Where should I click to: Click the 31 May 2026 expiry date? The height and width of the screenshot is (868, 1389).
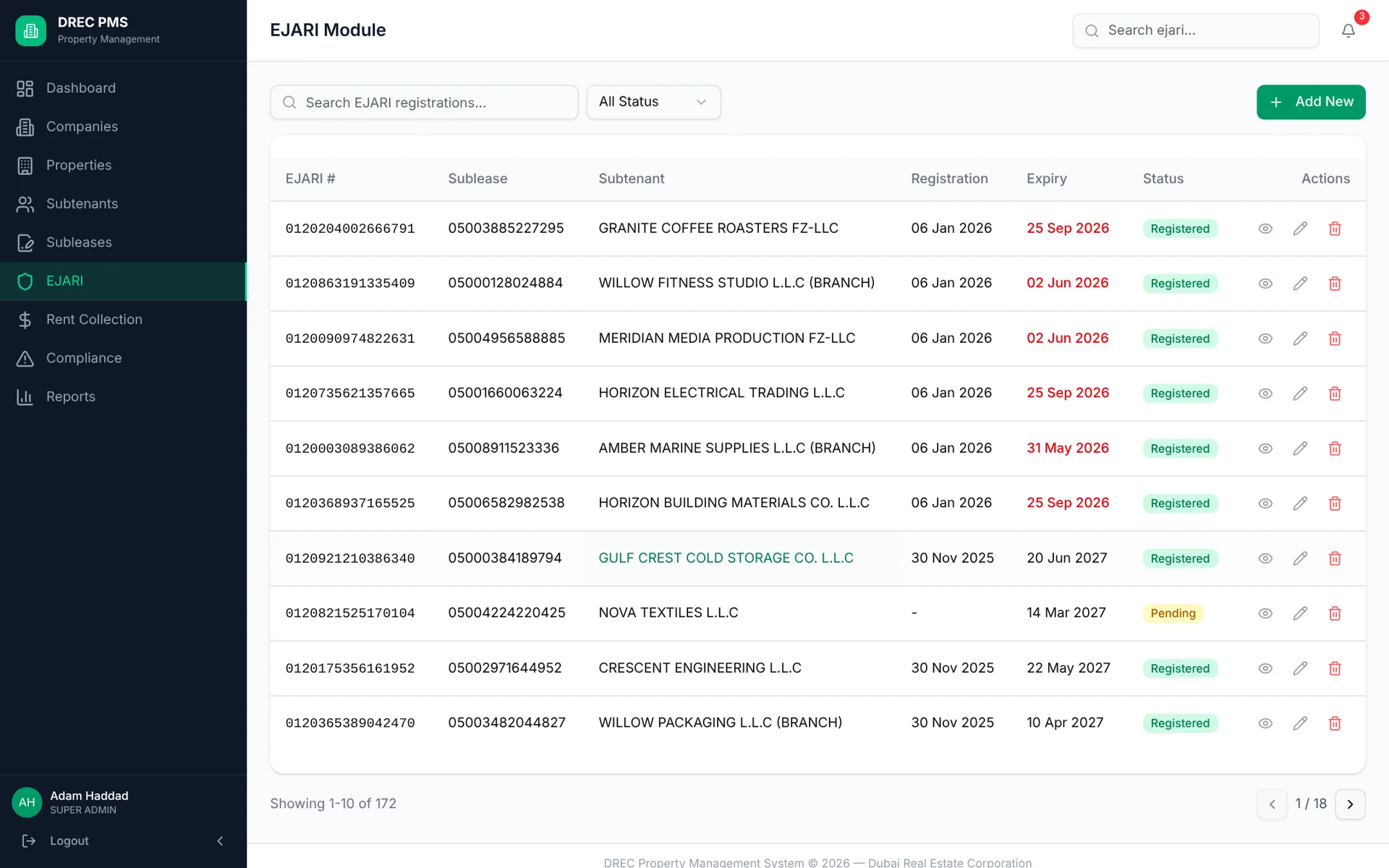tap(1068, 448)
